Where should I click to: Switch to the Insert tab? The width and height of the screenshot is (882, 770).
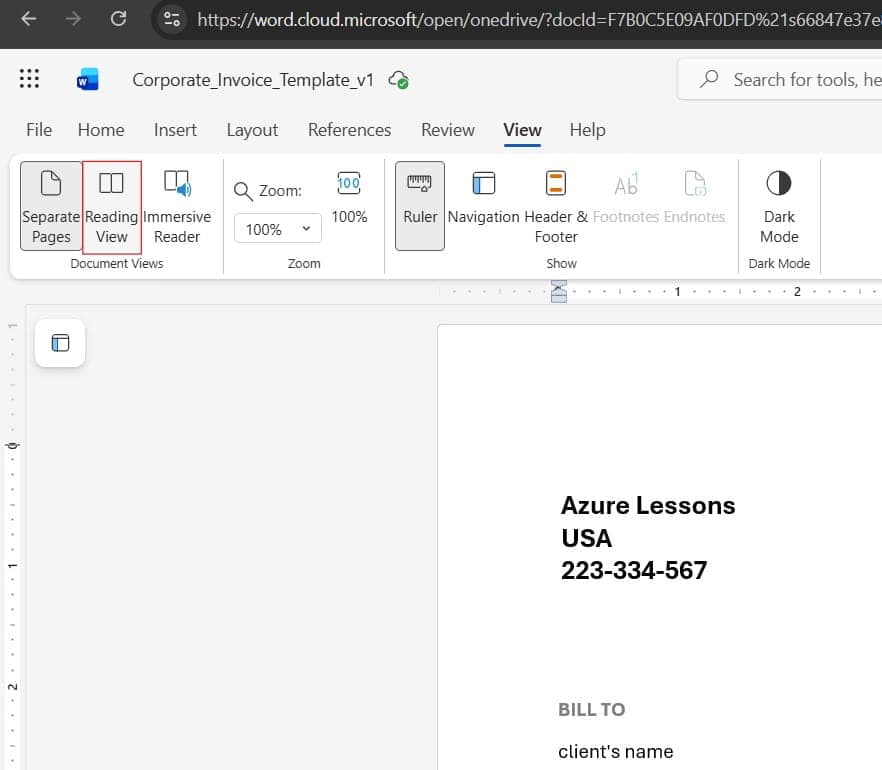tap(175, 130)
